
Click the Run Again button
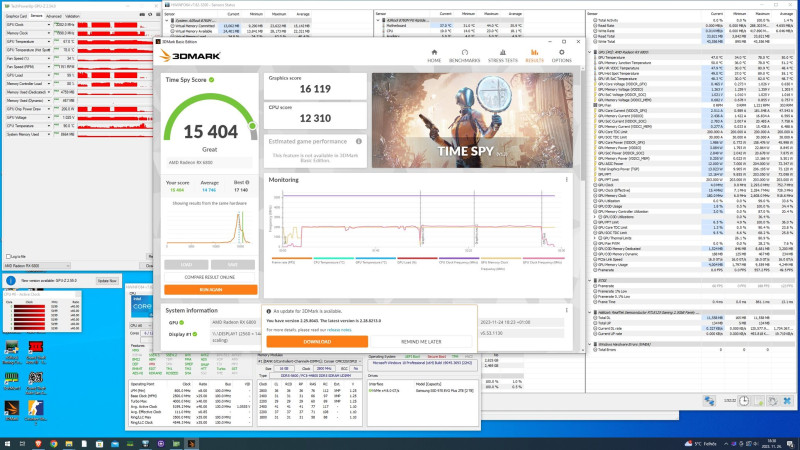[211, 290]
